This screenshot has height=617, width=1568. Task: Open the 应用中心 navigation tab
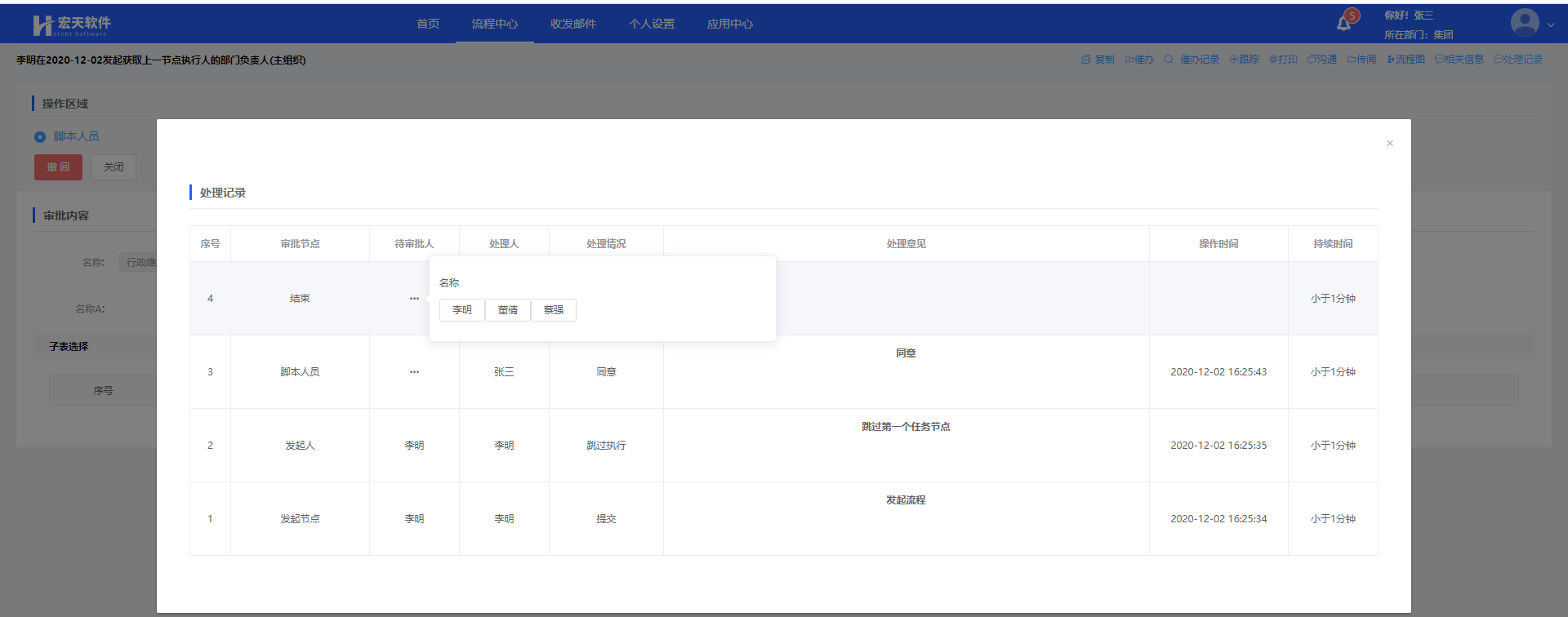tap(729, 24)
